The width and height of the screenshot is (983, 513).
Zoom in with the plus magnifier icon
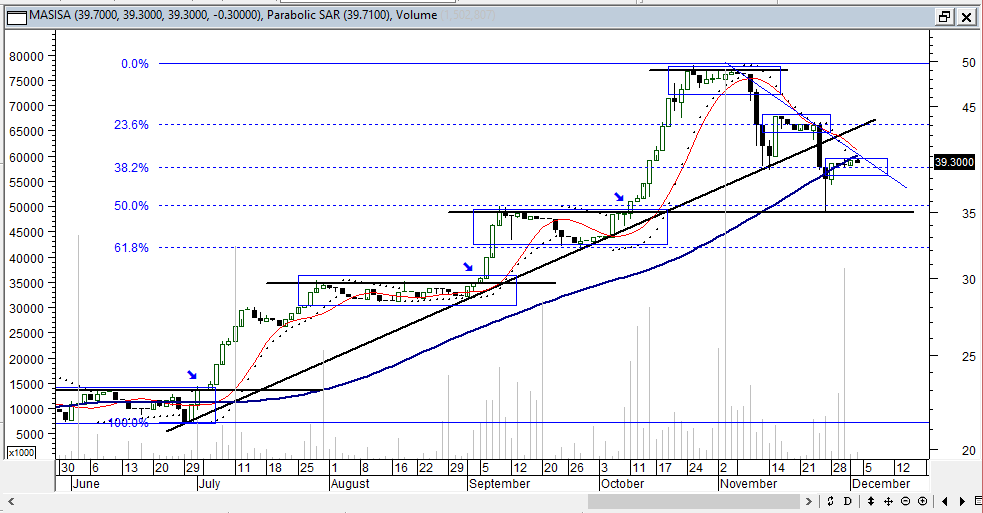(x=921, y=501)
